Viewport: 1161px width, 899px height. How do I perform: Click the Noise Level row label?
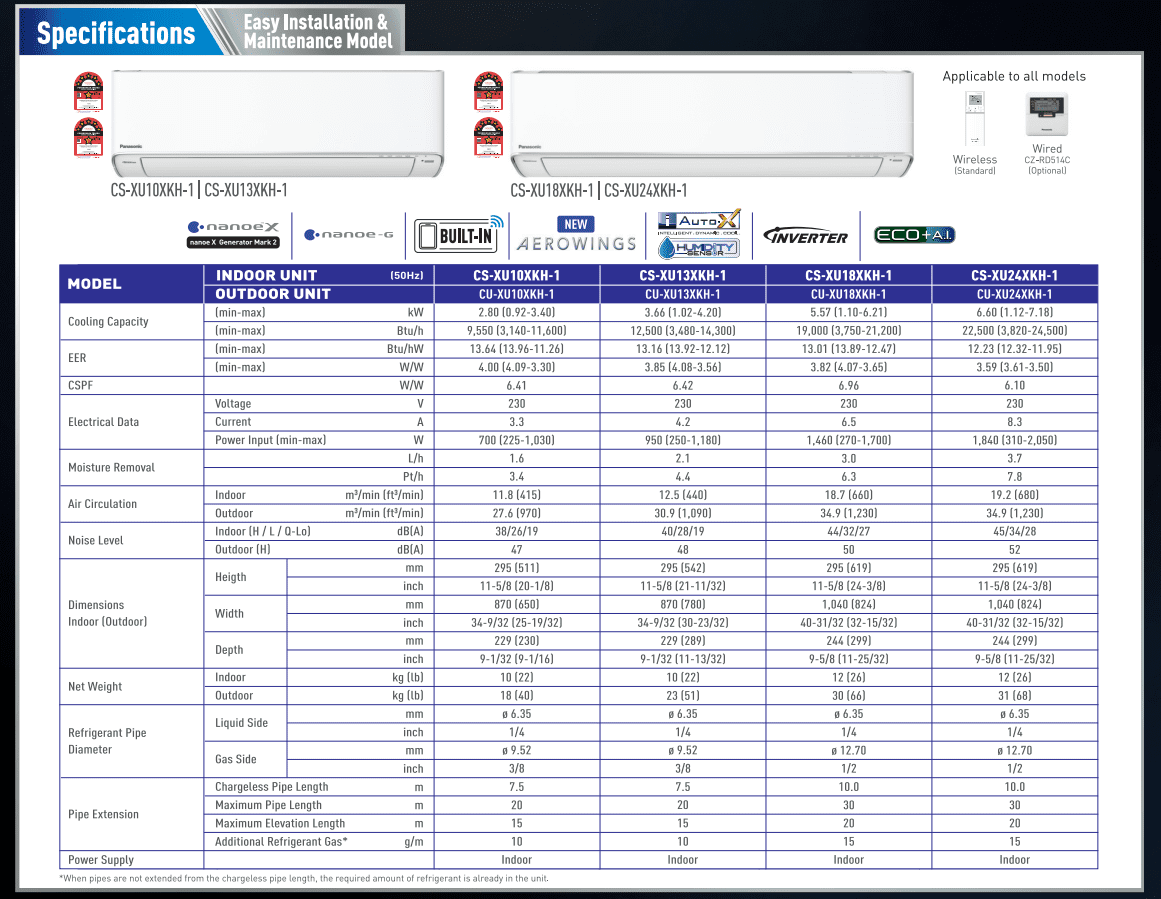96,540
